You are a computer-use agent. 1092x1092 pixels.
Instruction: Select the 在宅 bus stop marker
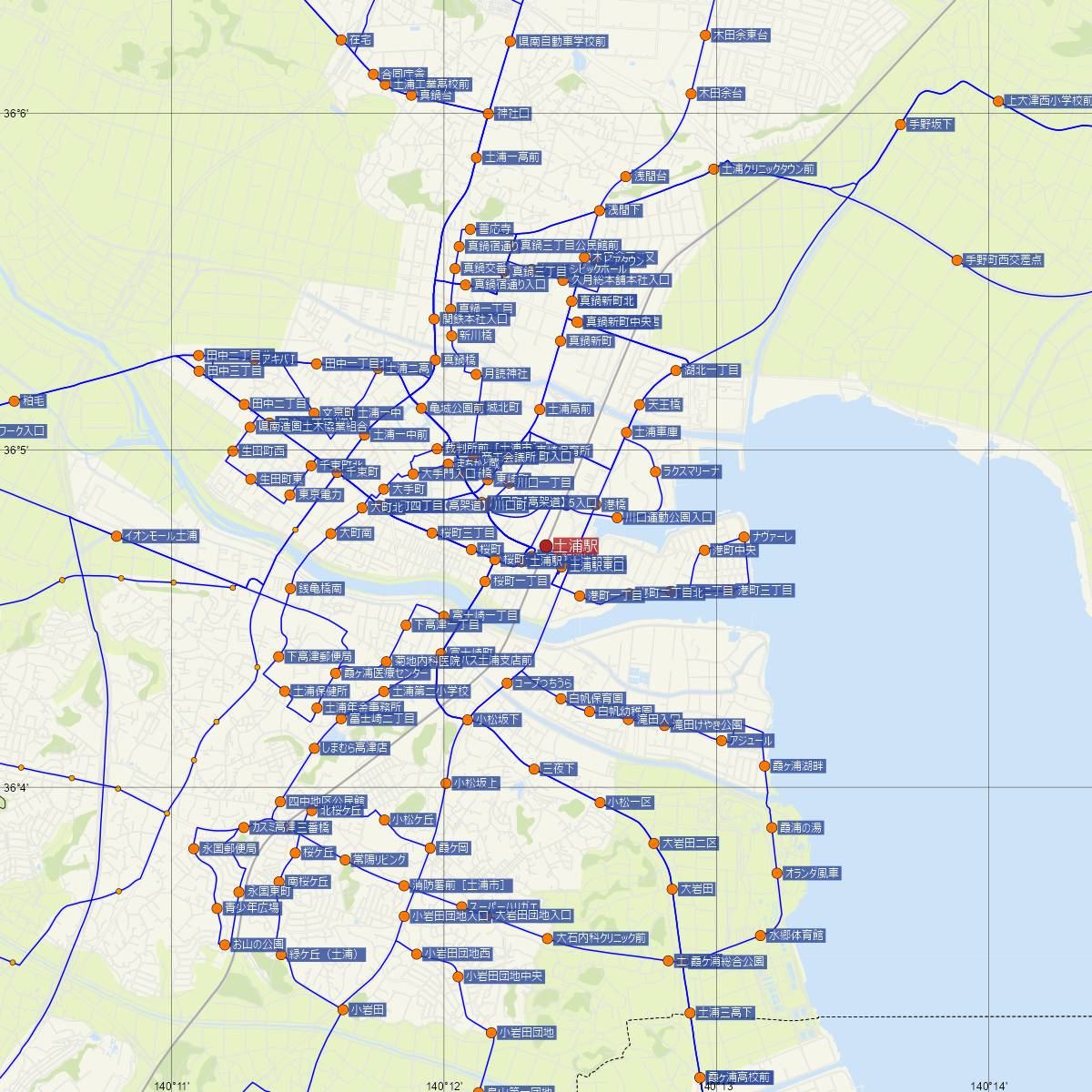pos(342,40)
